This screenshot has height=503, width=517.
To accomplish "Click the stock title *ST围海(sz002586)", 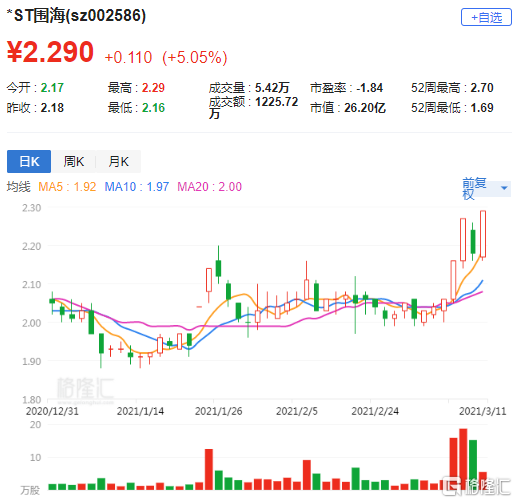I will [76, 16].
